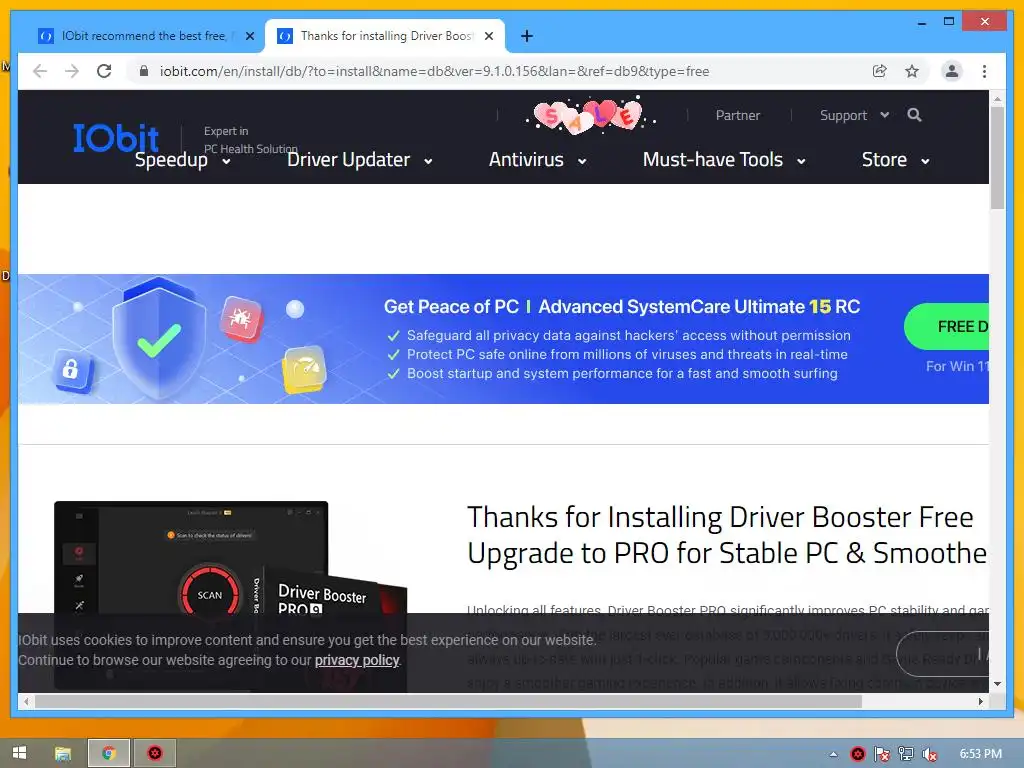Viewport: 1024px width, 768px height.
Task: Open File Explorer from taskbar
Action: (63, 753)
